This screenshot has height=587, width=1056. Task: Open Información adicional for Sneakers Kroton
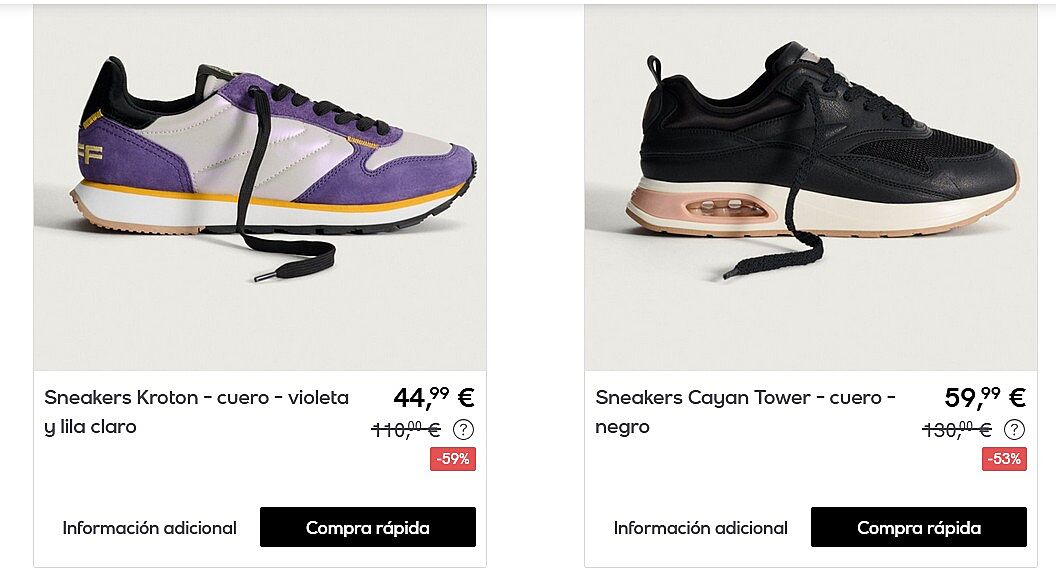click(150, 528)
